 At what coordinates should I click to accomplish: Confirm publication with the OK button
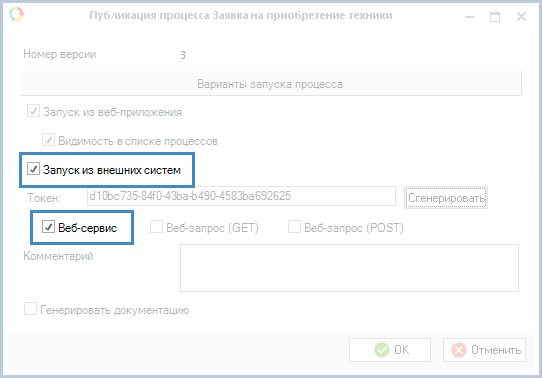[390, 350]
